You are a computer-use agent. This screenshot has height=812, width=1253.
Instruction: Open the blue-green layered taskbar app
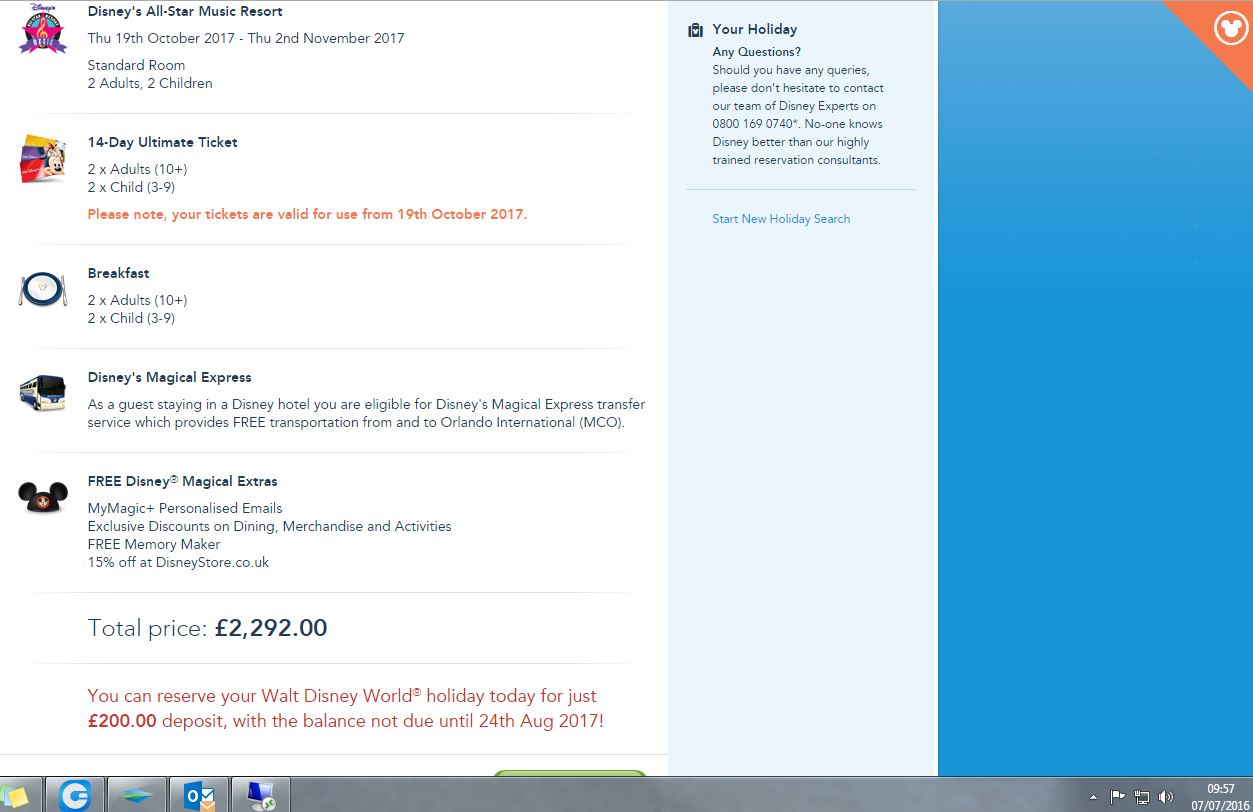click(136, 796)
